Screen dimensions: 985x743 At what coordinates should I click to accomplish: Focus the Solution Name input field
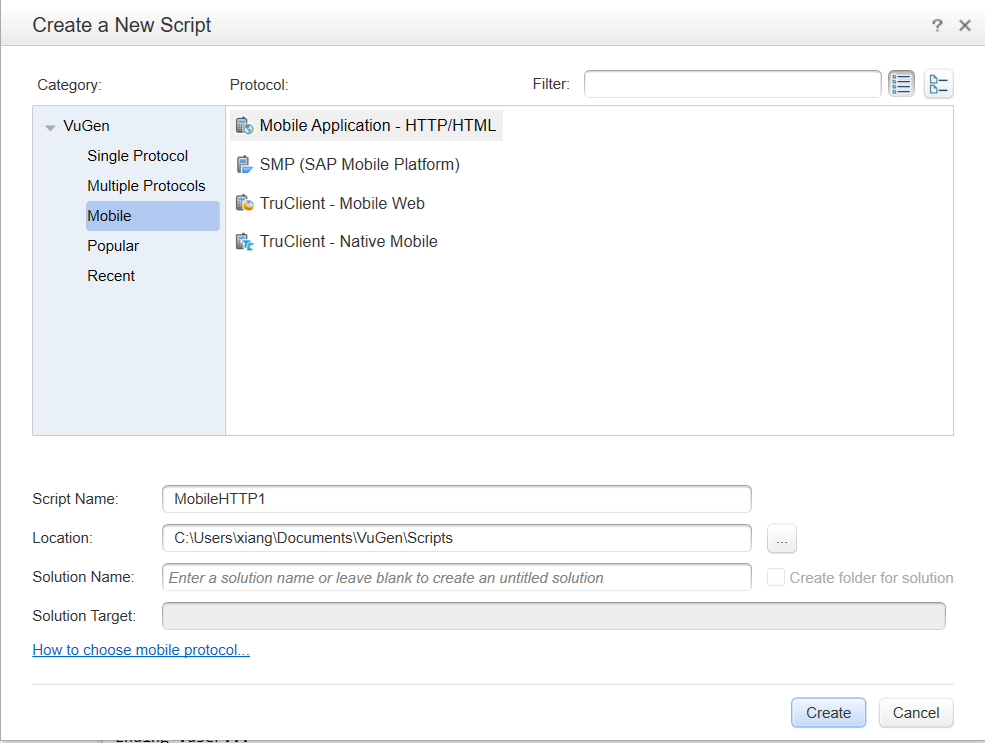click(457, 577)
